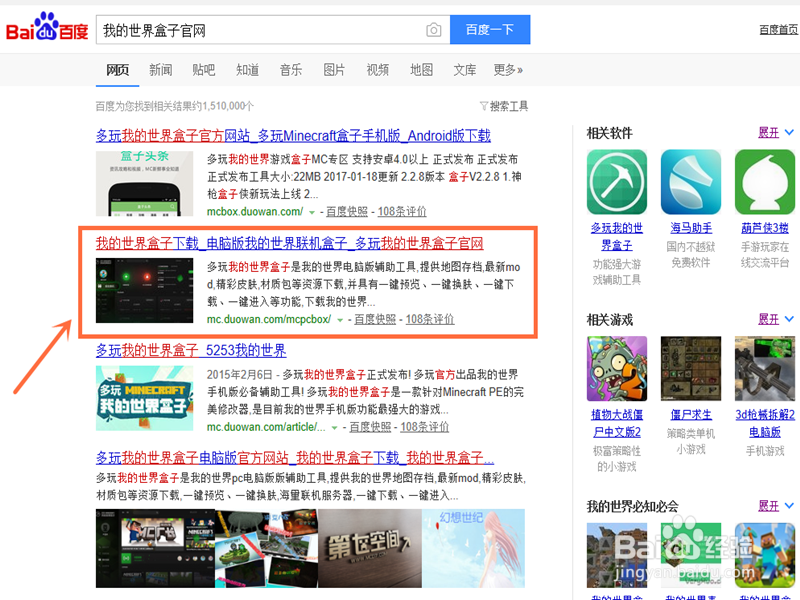800x600 pixels.
Task: Switch to 音乐 tab
Action: 291,70
